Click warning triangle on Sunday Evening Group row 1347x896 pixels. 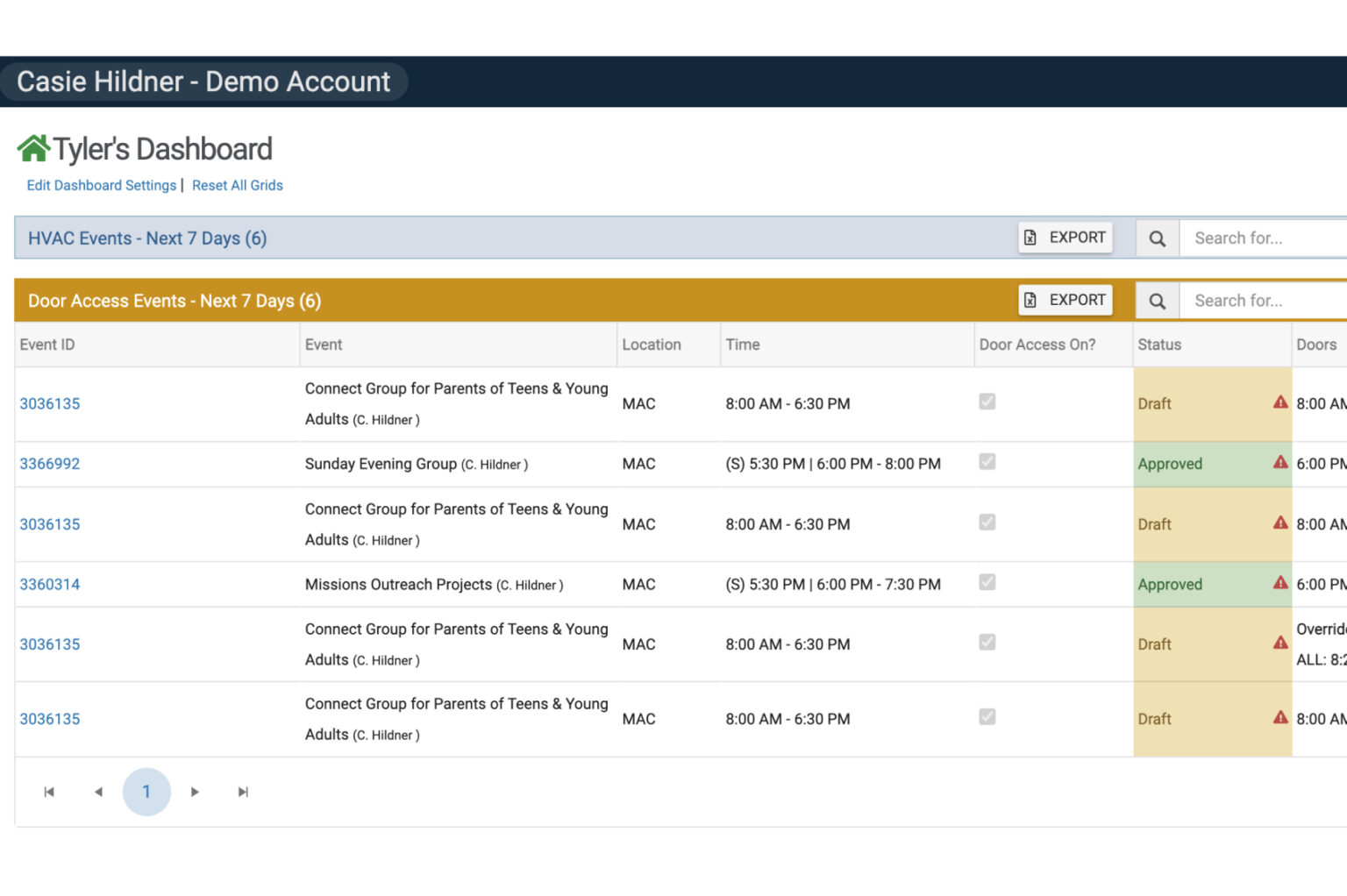1280,464
